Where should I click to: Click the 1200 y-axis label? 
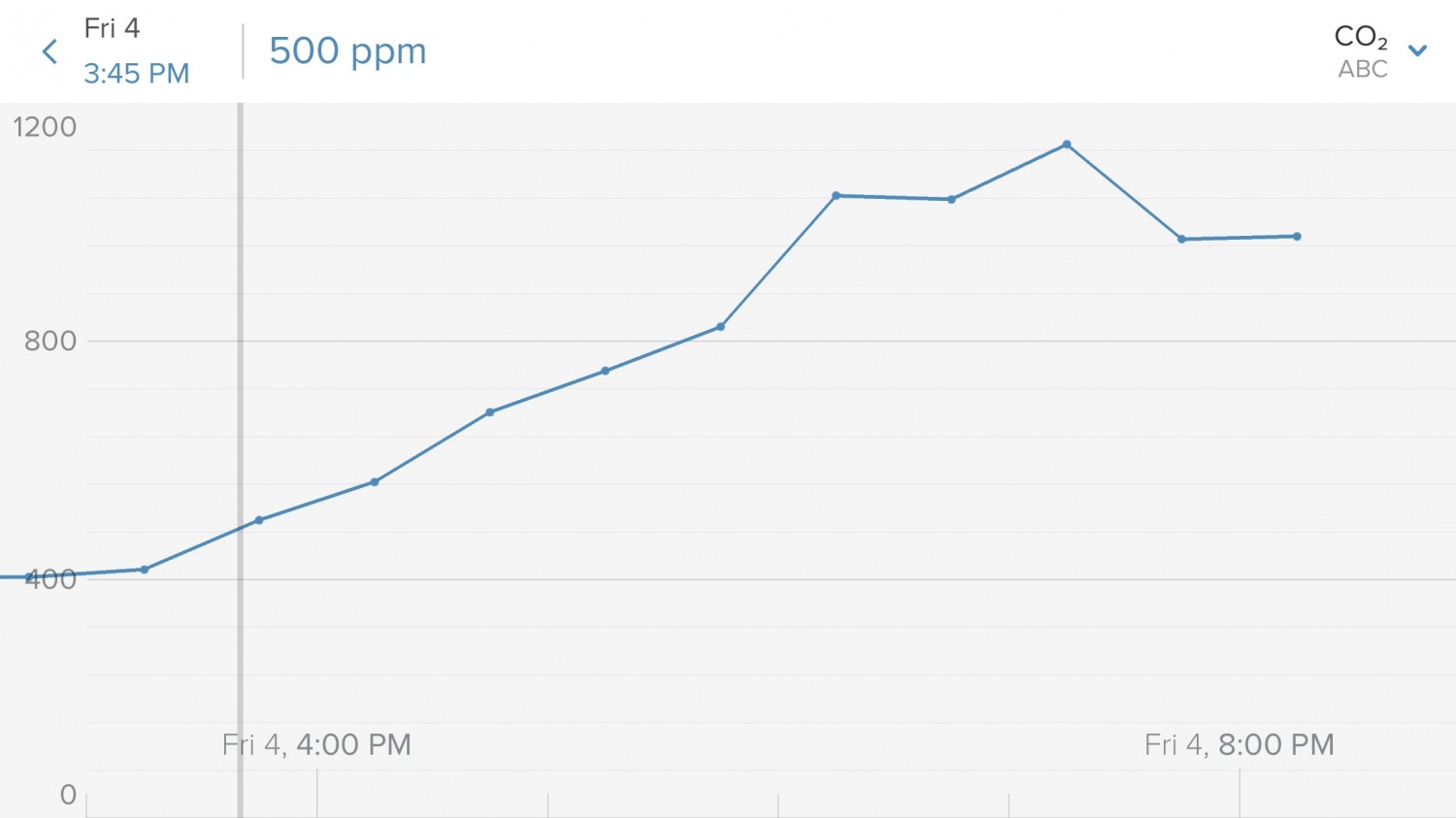pyautogui.click(x=45, y=127)
